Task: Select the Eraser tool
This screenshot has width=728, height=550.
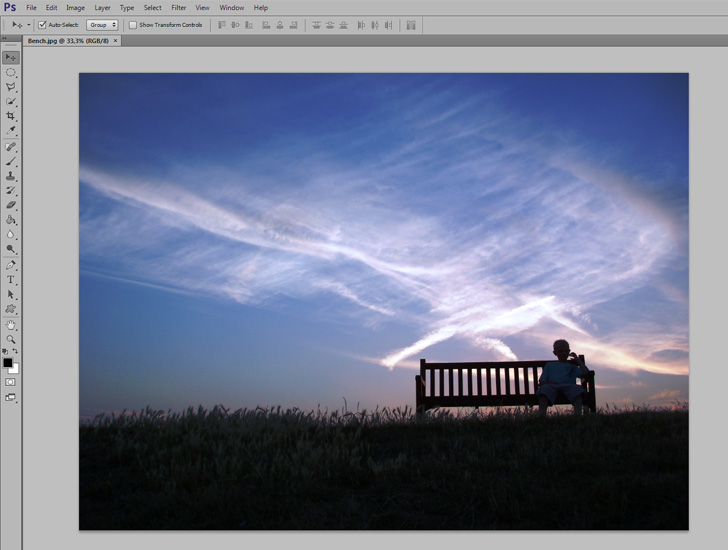Action: point(11,205)
